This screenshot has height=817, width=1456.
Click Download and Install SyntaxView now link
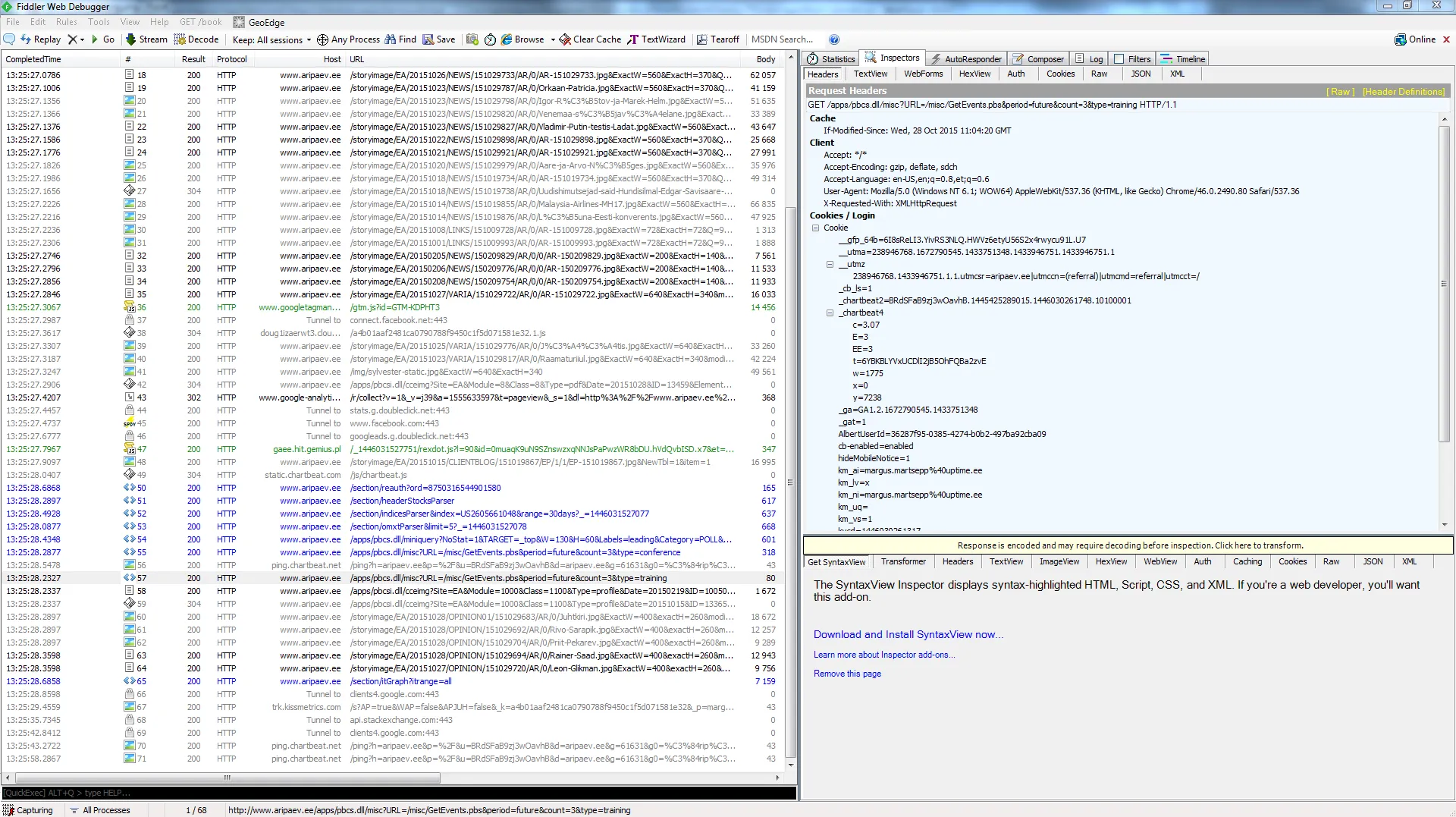click(x=908, y=634)
